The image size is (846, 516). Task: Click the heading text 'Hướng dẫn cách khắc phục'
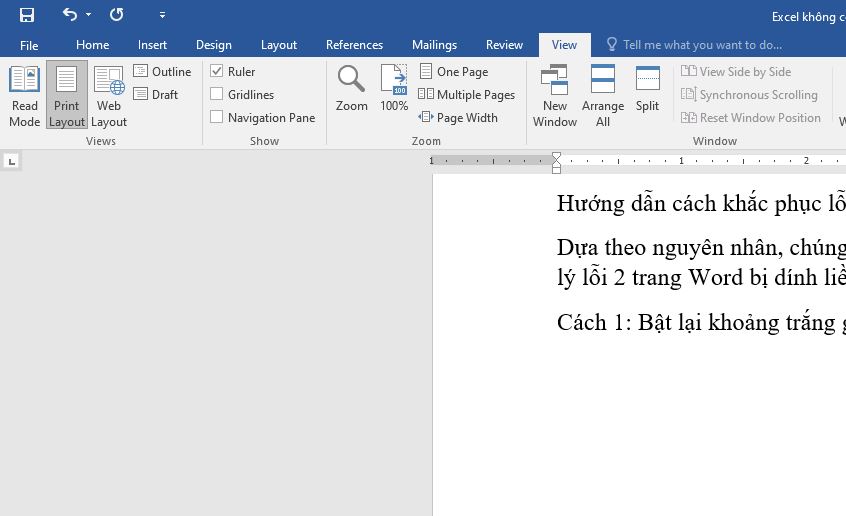[x=701, y=203]
